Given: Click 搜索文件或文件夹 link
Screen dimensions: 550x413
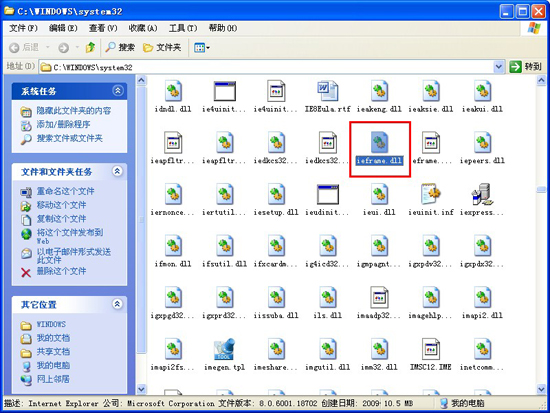Looking at the screenshot, I should 69,138.
